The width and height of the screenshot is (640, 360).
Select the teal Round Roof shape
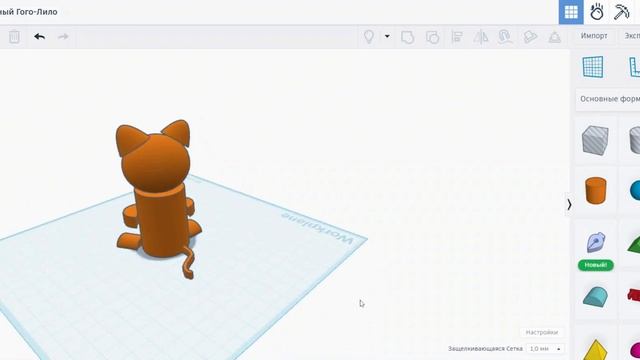pyautogui.click(x=596, y=296)
